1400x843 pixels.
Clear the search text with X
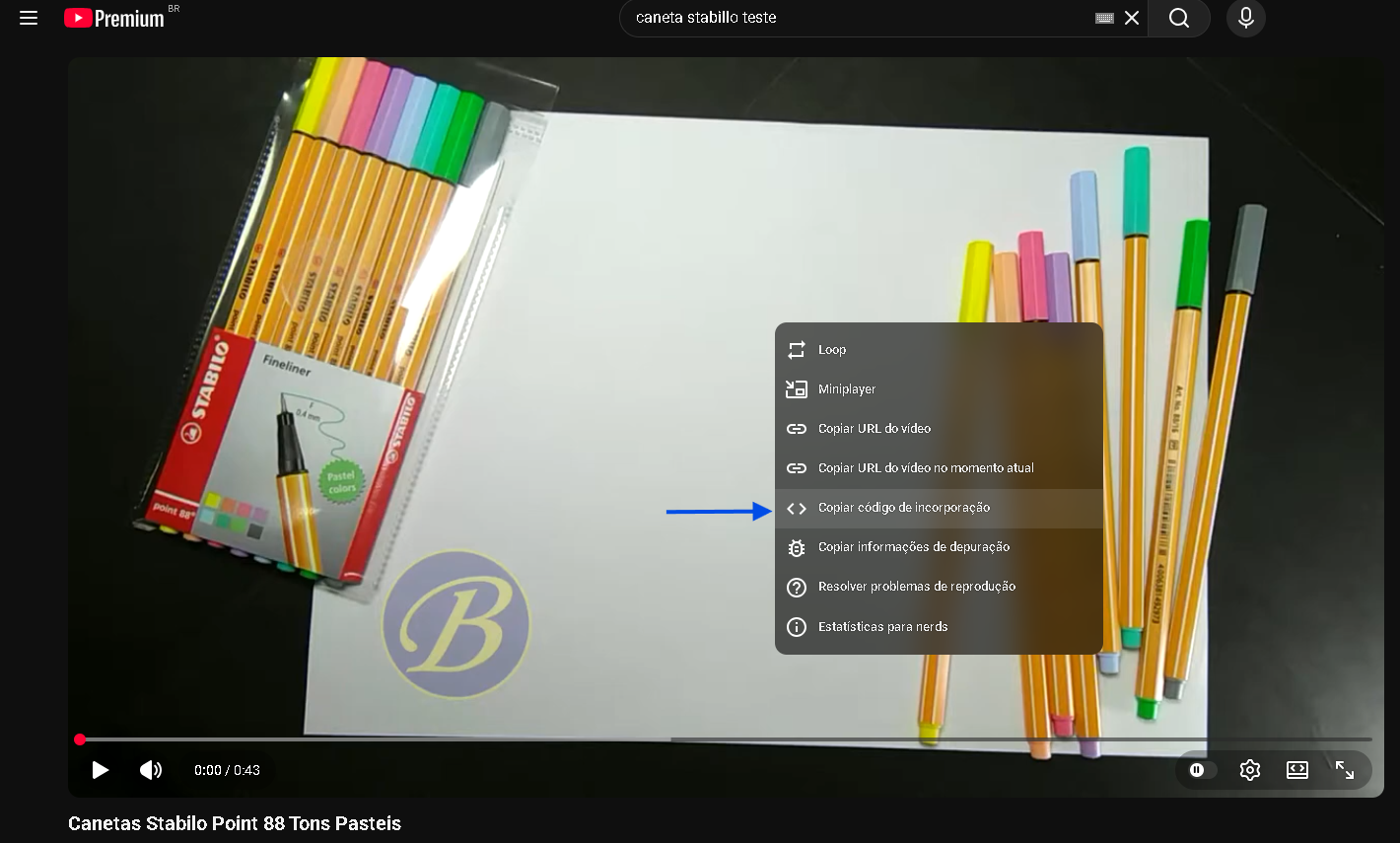[x=1132, y=18]
